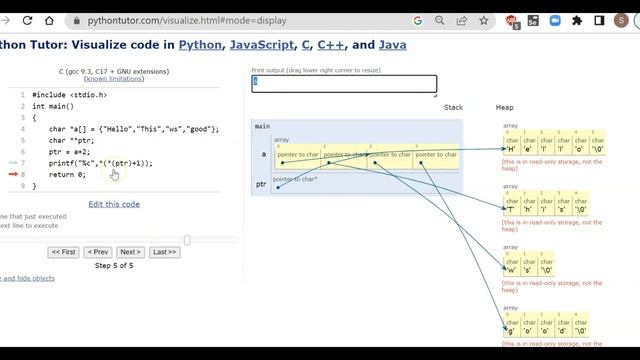640x360 pixels.
Task: Open the Java link in heading
Action: 393,44
